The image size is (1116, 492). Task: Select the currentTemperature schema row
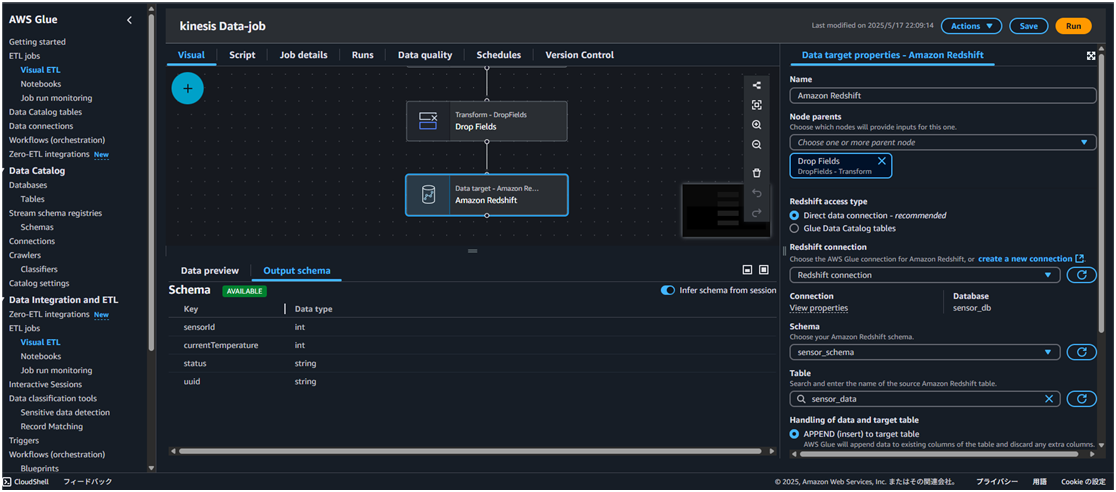pos(471,345)
